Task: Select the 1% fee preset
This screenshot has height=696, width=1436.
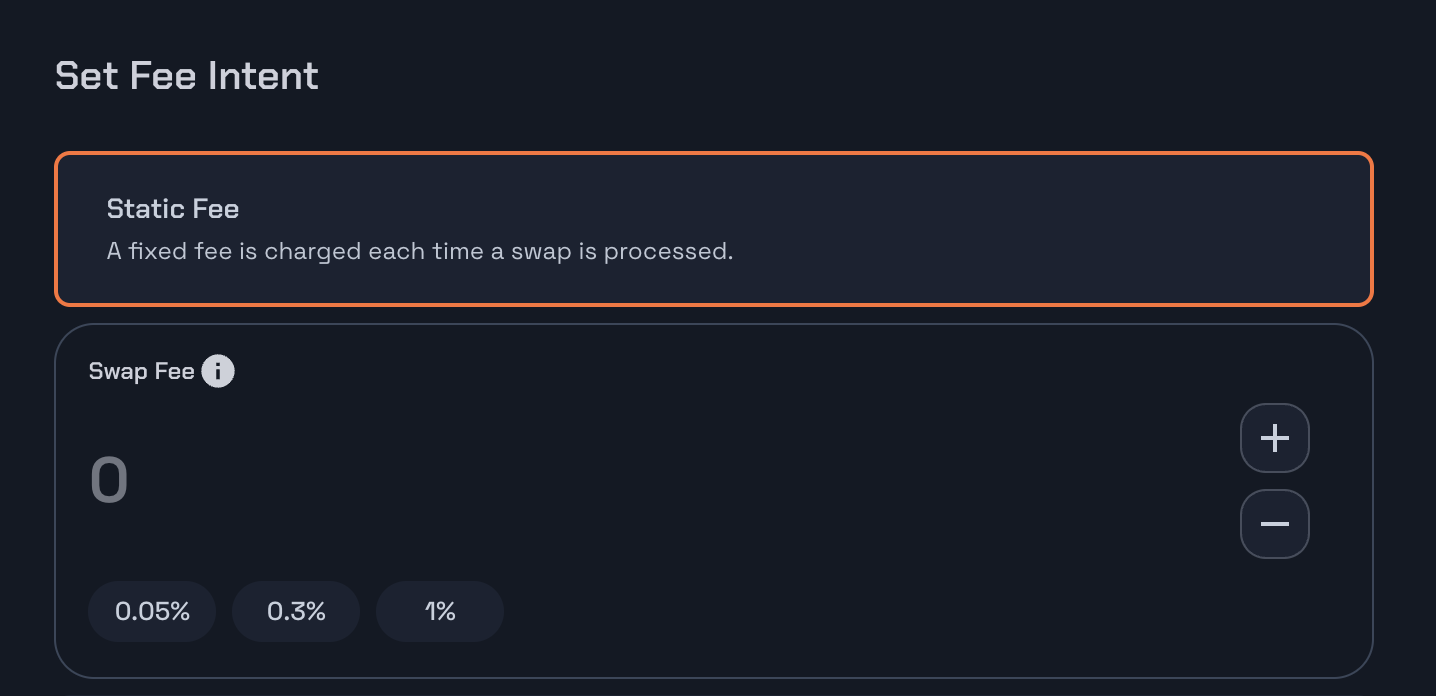Action: (x=440, y=611)
